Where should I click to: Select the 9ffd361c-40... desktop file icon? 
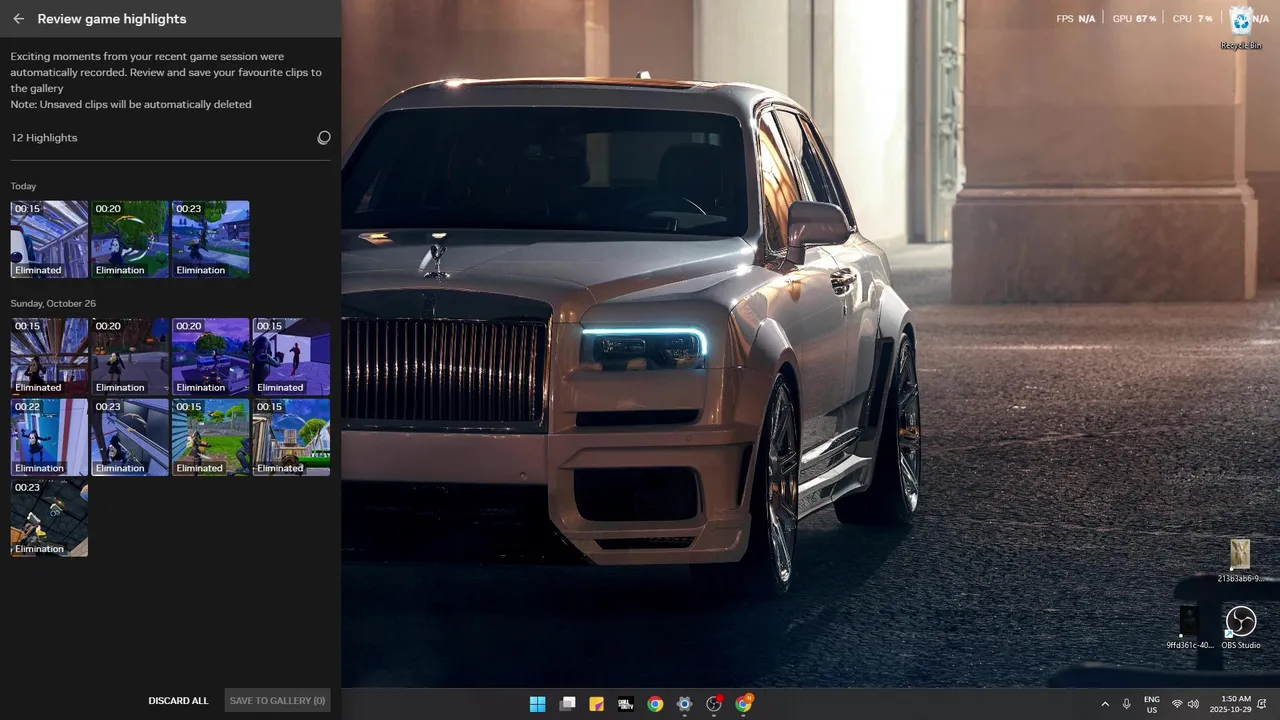tap(1189, 628)
